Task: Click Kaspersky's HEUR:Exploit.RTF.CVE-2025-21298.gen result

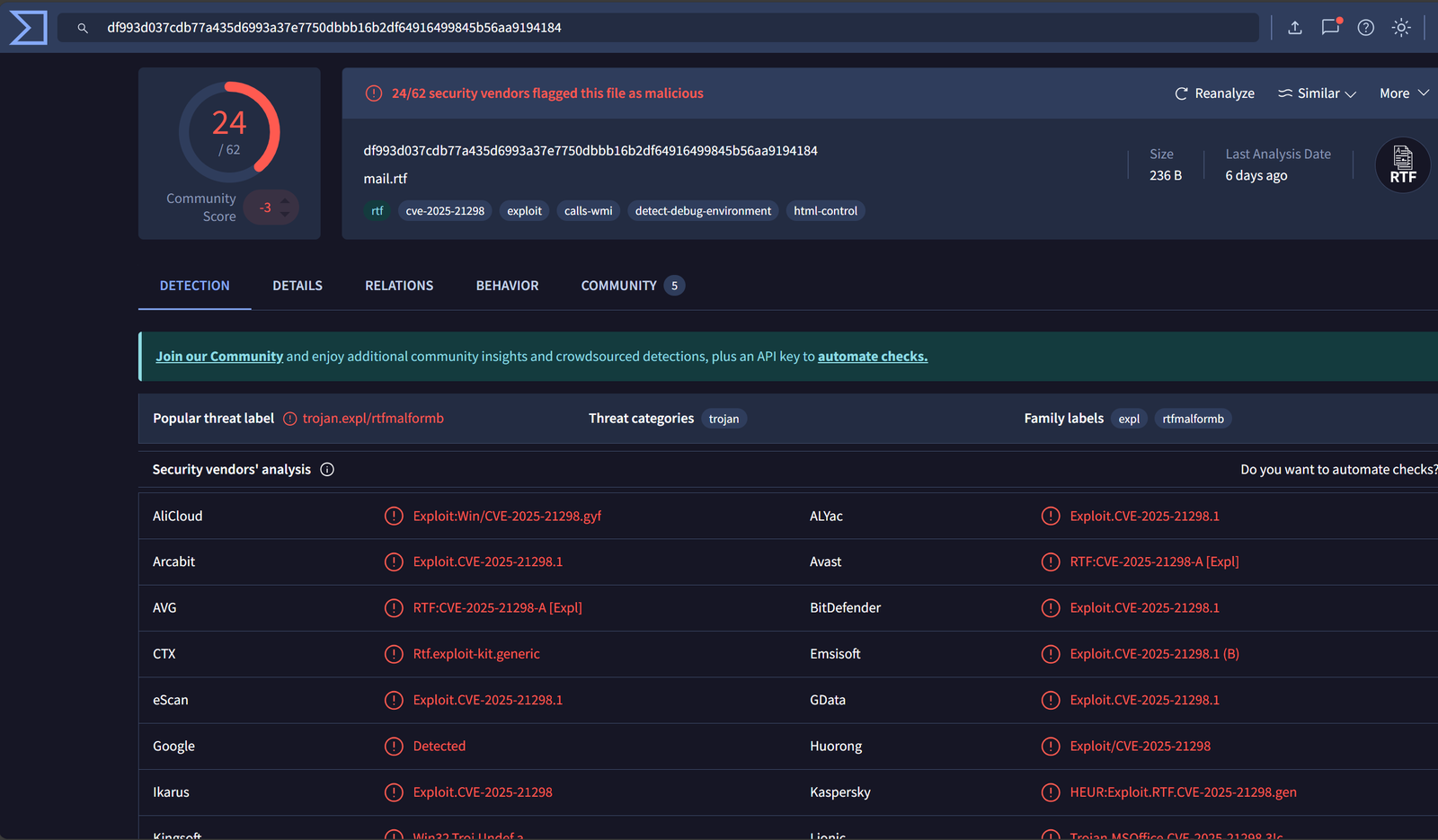Action: 1183,792
